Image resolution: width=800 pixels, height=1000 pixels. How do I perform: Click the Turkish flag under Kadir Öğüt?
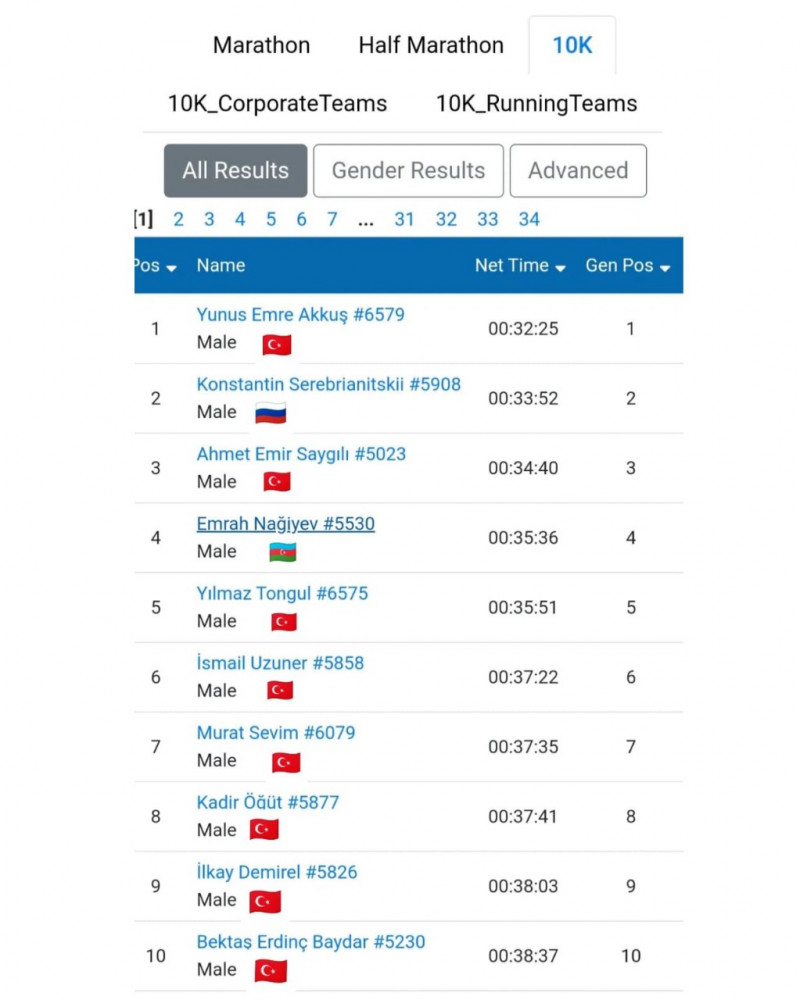264,830
